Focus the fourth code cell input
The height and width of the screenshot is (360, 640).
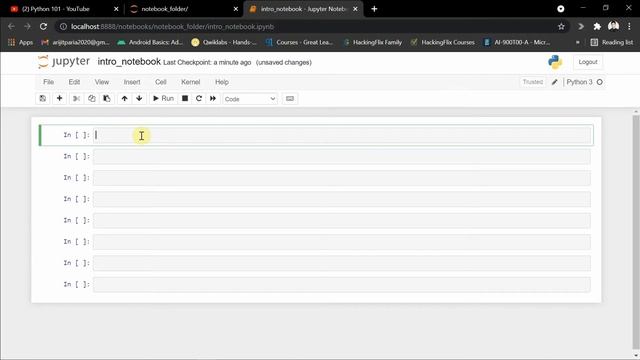pos(342,199)
